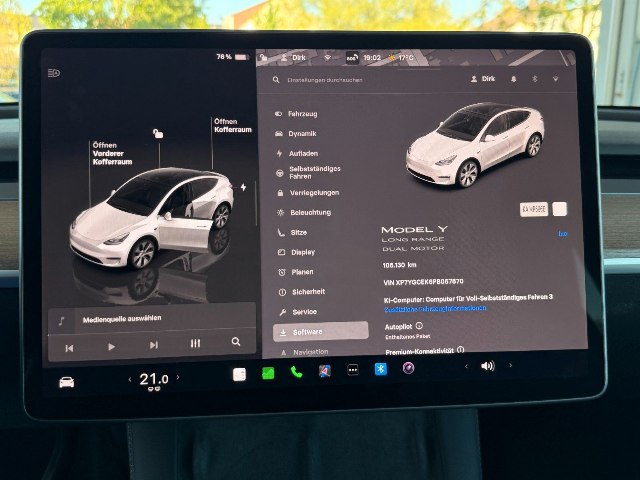Image resolution: width=640 pixels, height=480 pixels.
Task: Open the media equalizer icon
Action: coord(195,343)
